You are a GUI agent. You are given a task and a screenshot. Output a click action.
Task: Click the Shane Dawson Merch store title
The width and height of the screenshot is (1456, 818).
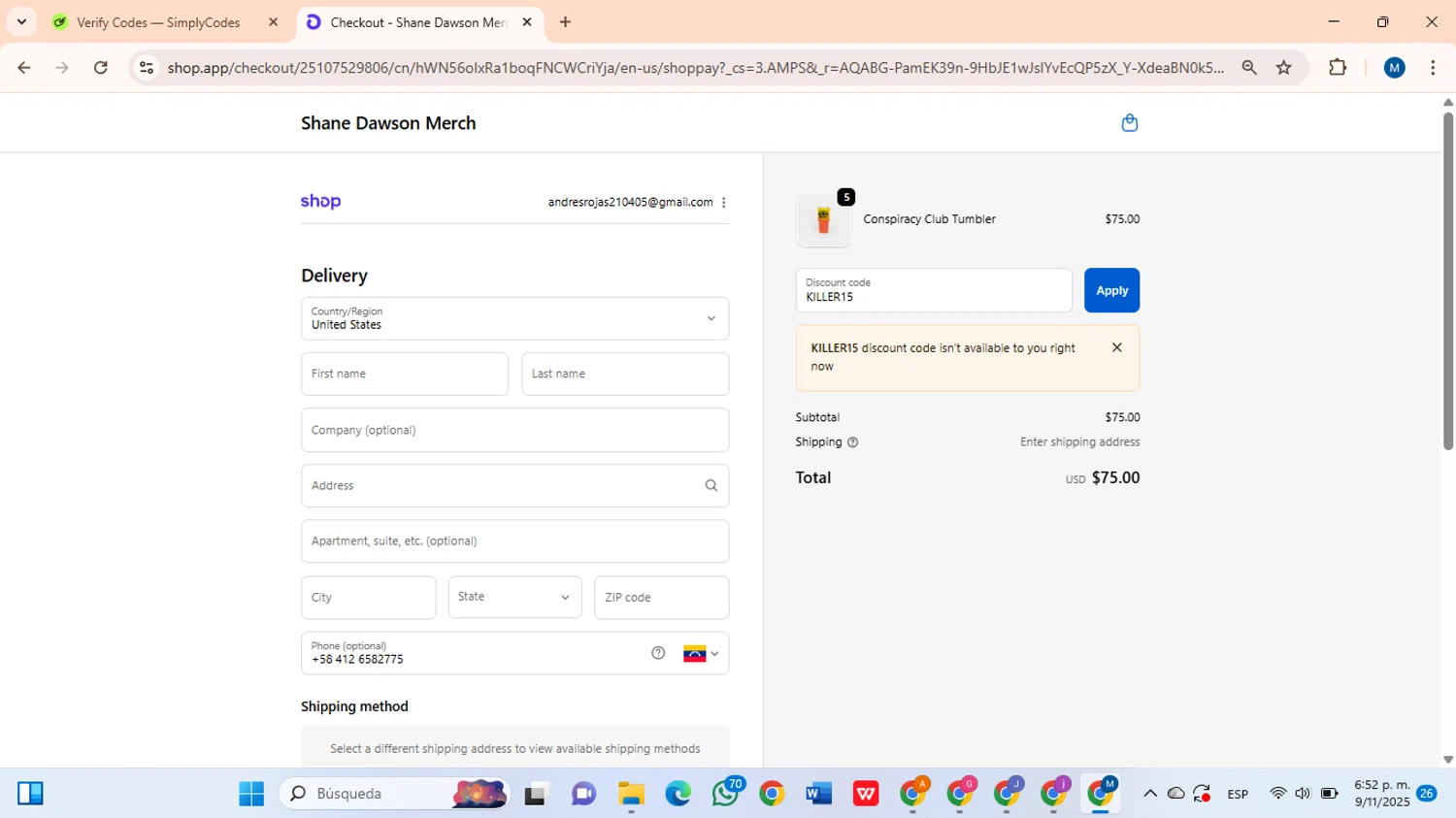pyautogui.click(x=388, y=123)
